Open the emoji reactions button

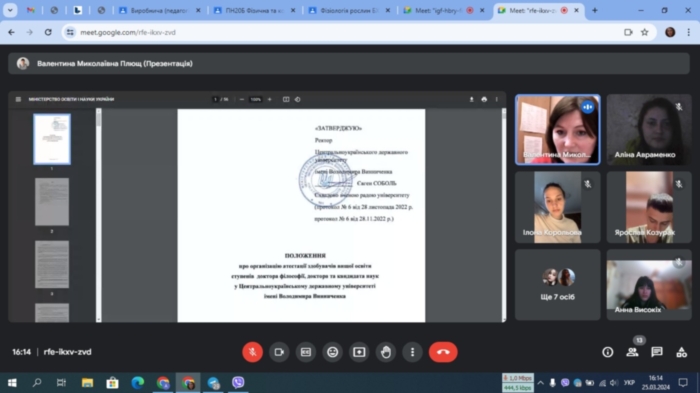333,352
